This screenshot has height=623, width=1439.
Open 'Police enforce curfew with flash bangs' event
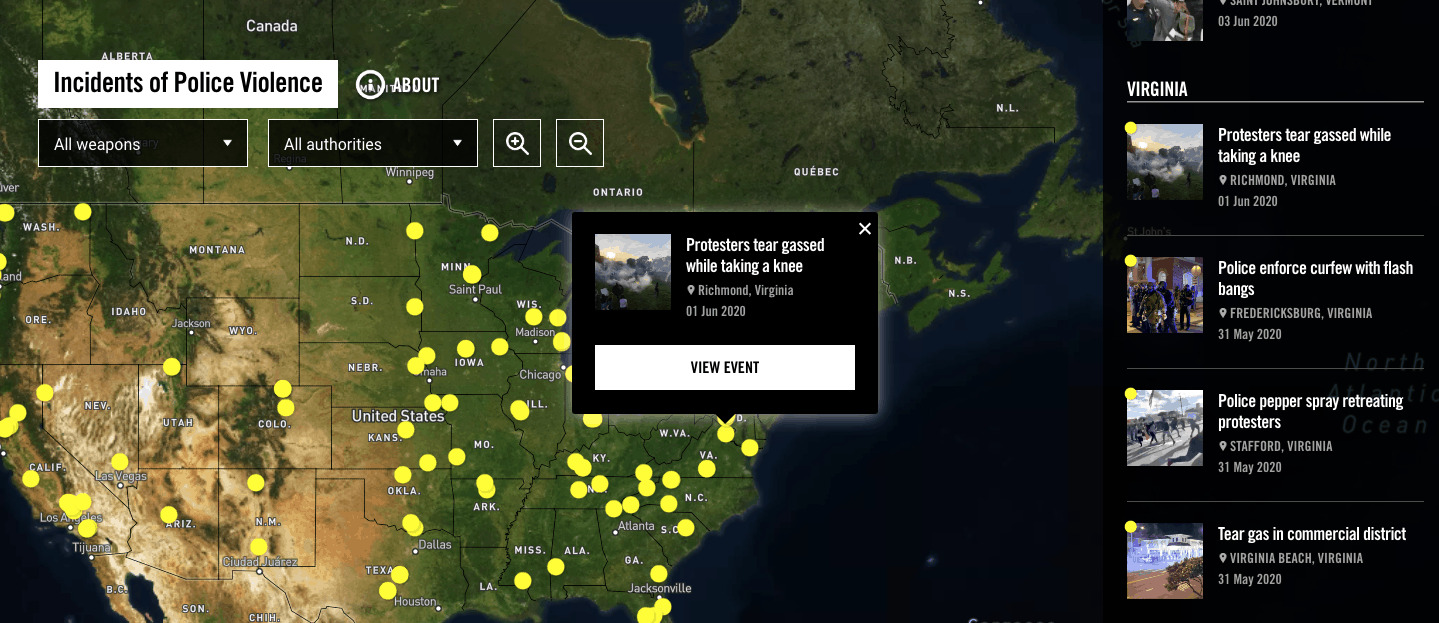coord(1314,278)
